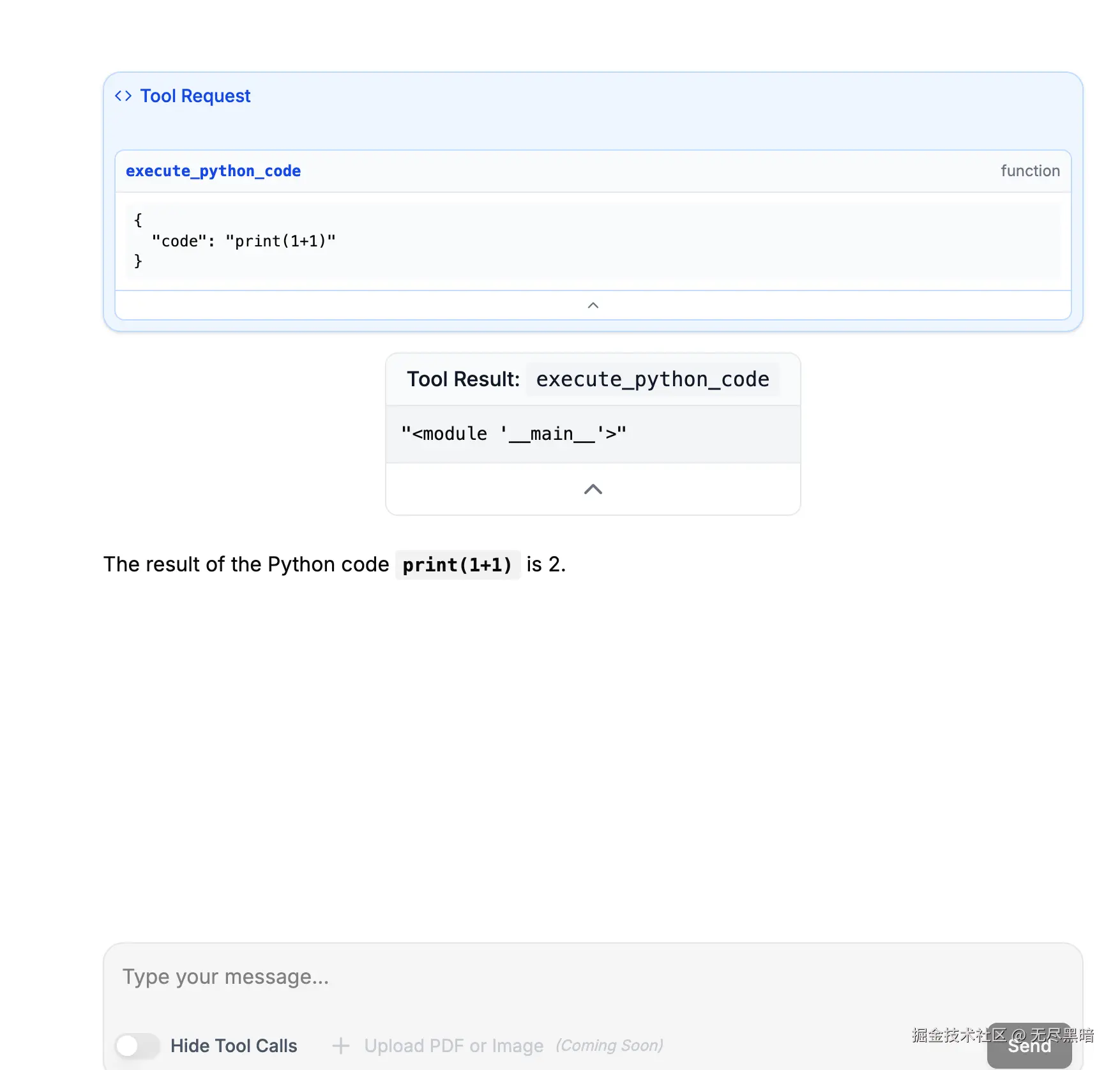Click the Coming Soon italic note
The image size is (1120, 1070).
[609, 1046]
